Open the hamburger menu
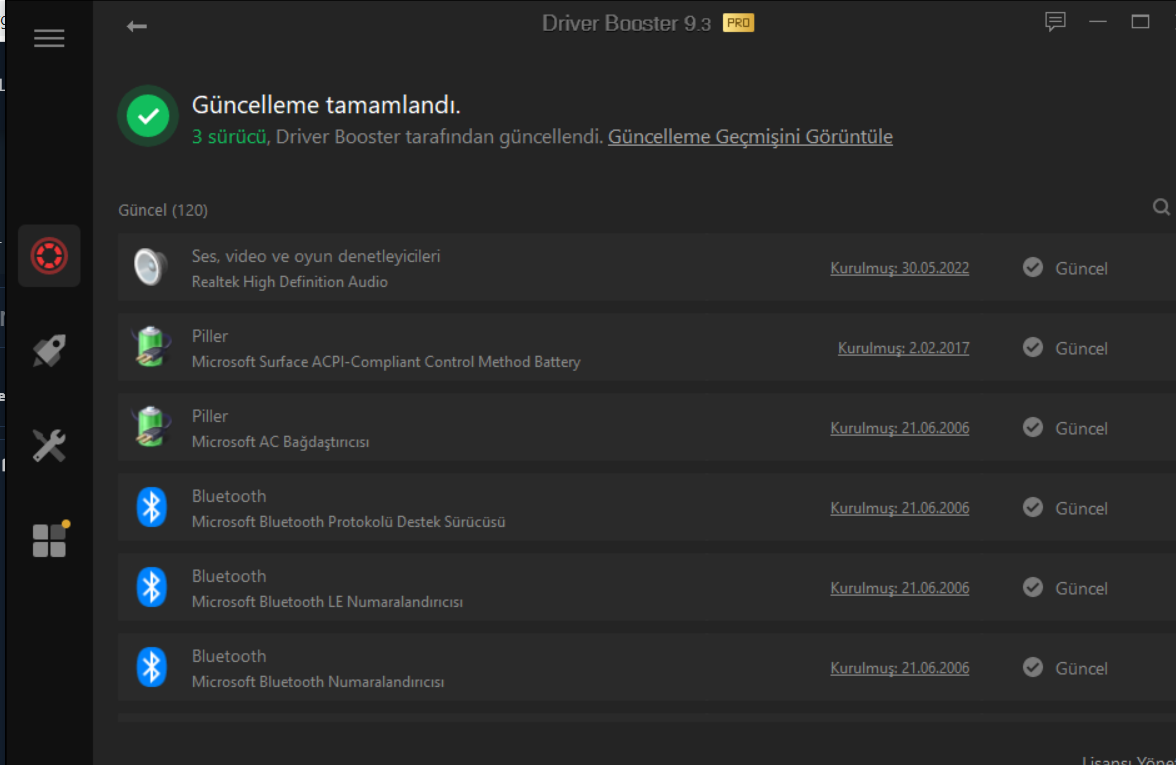 pos(49,38)
